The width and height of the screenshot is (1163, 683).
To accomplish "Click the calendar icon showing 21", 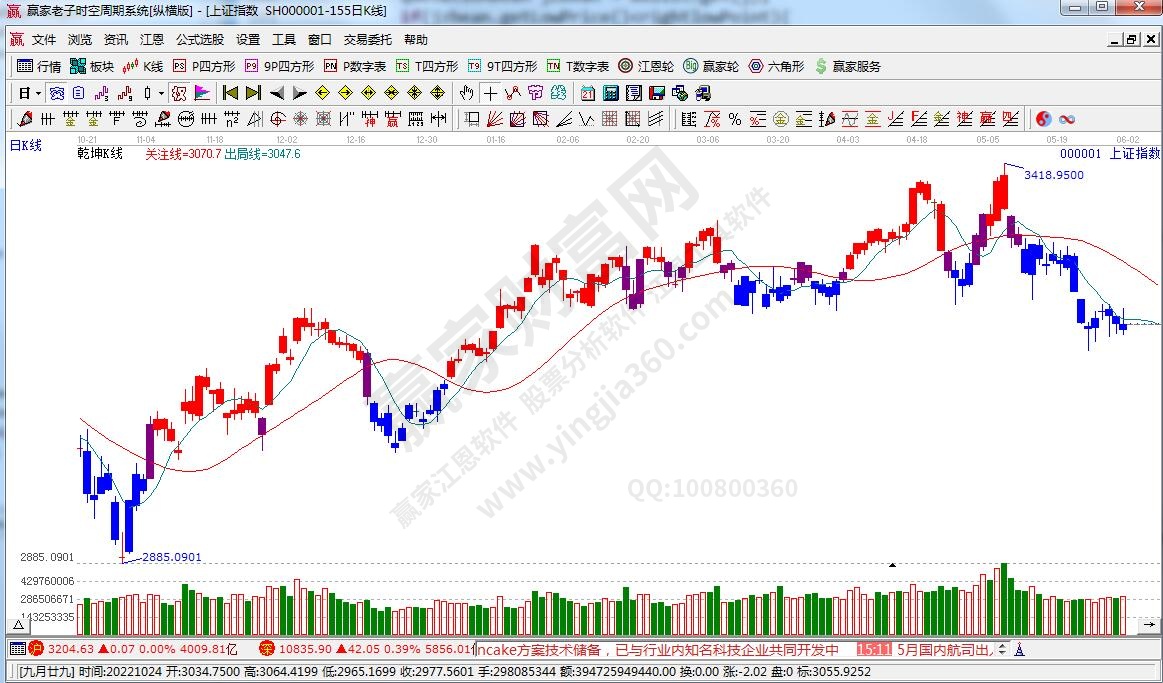I will (x=587, y=93).
